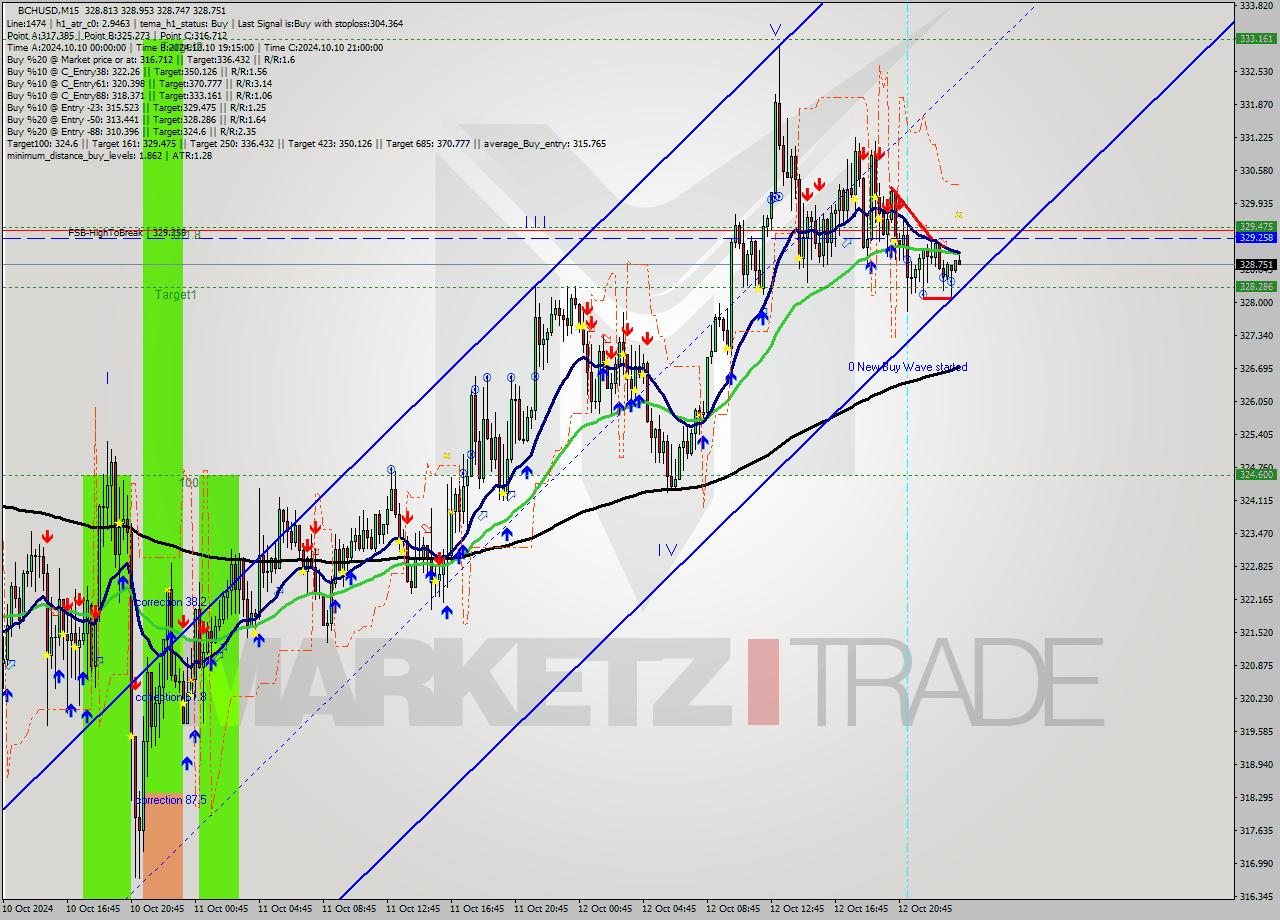This screenshot has width=1280, height=920.
Task: Click the '11 Oct 08:45' time axis label
Action: tap(349, 910)
